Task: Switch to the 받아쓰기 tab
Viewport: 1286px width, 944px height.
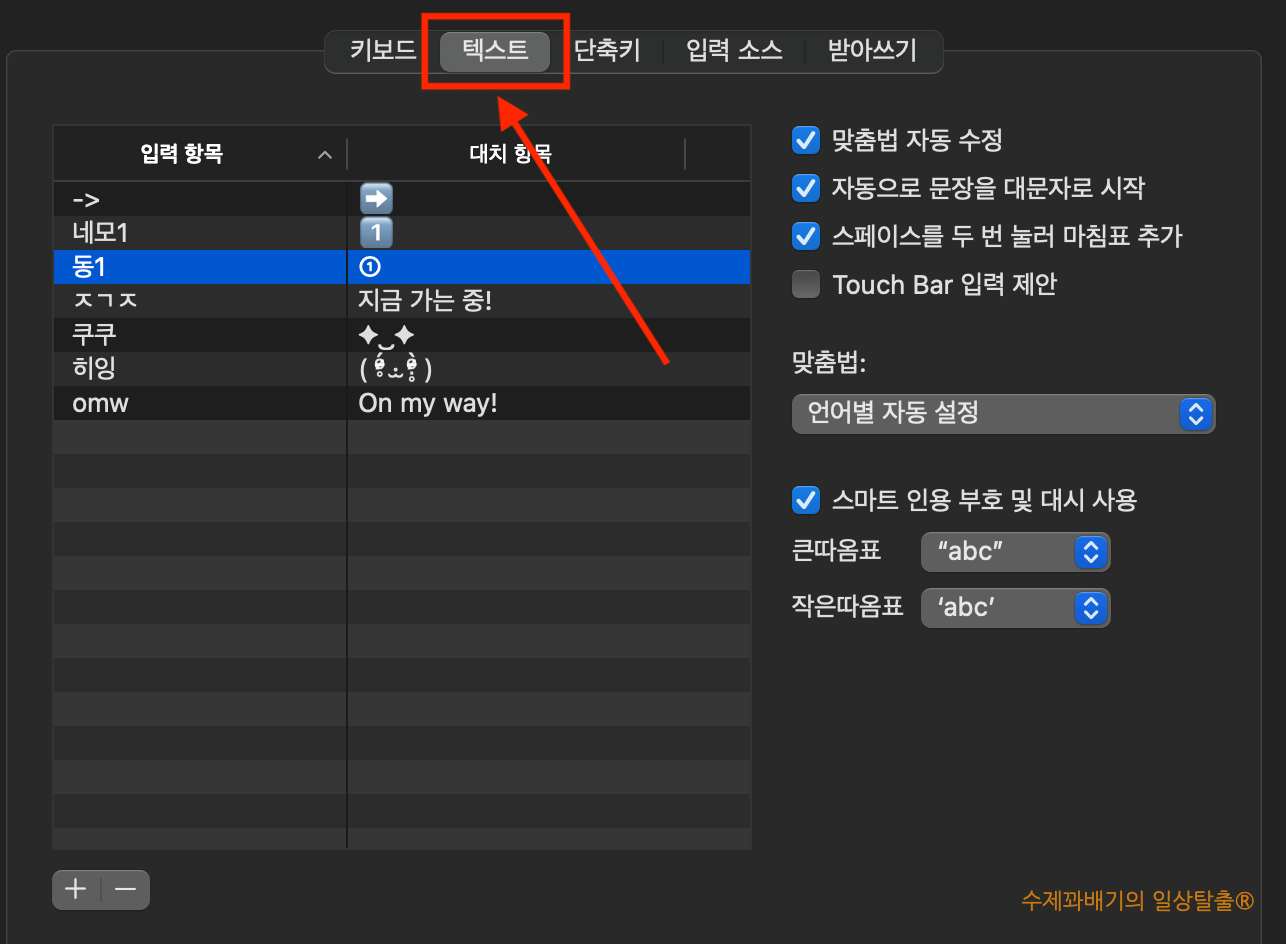Action: point(873,51)
